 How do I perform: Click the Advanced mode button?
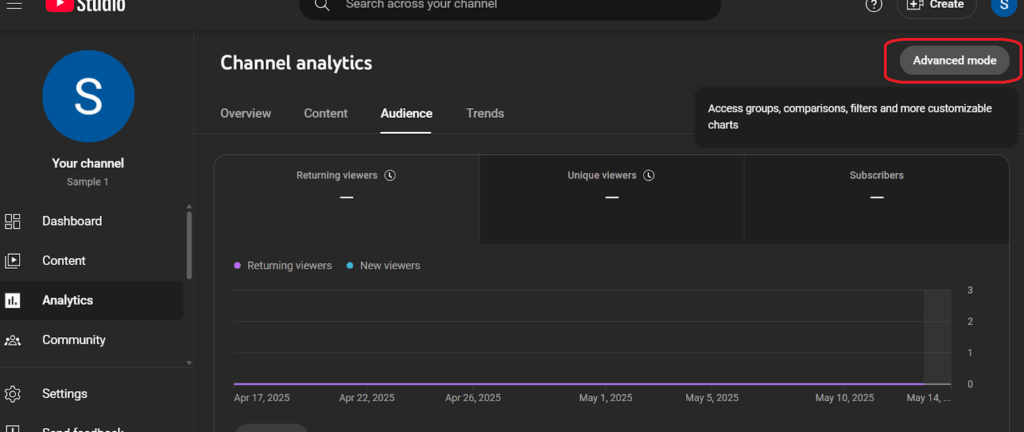click(954, 61)
